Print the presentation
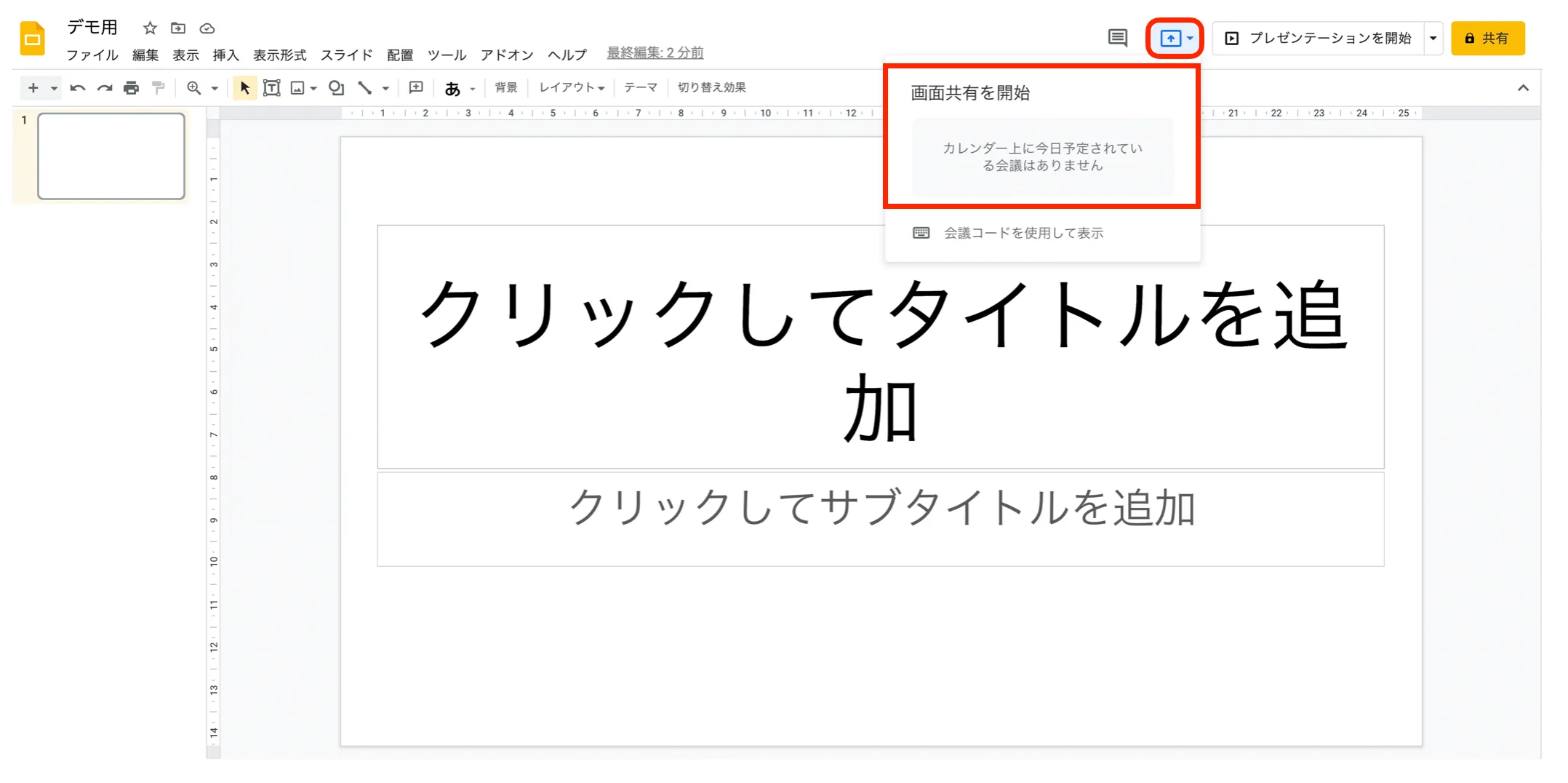Image resolution: width=1568 pixels, height=783 pixels. (x=131, y=88)
